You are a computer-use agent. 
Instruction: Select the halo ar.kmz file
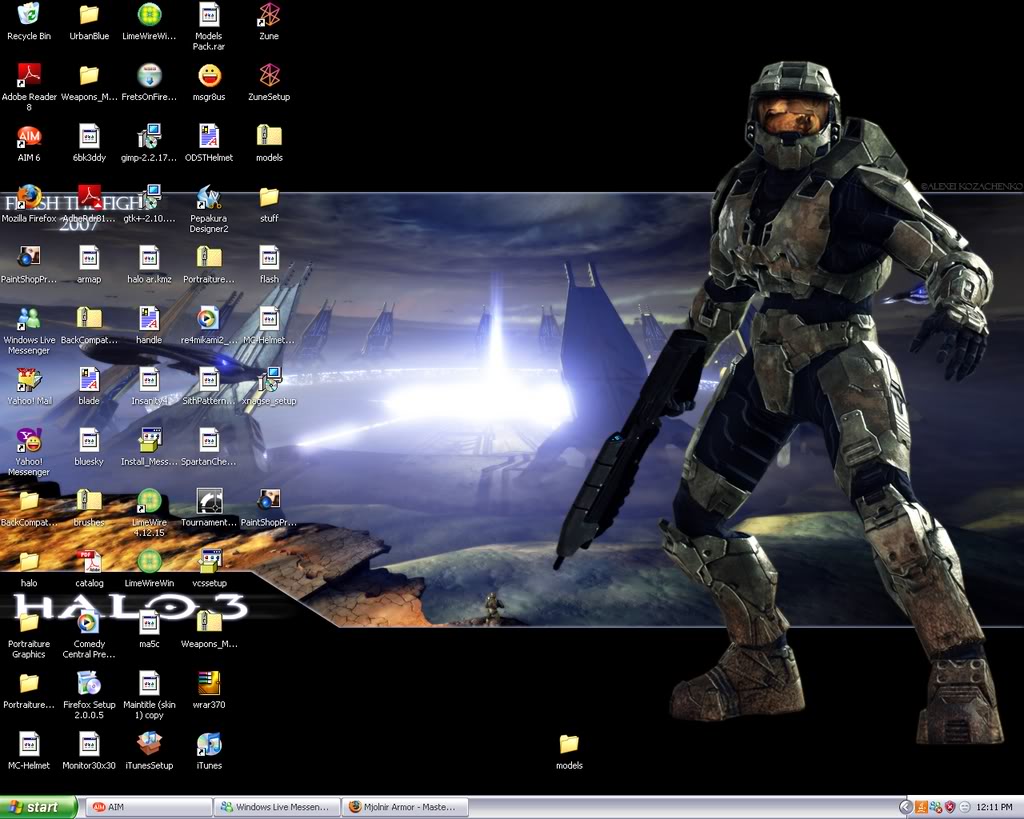(149, 258)
